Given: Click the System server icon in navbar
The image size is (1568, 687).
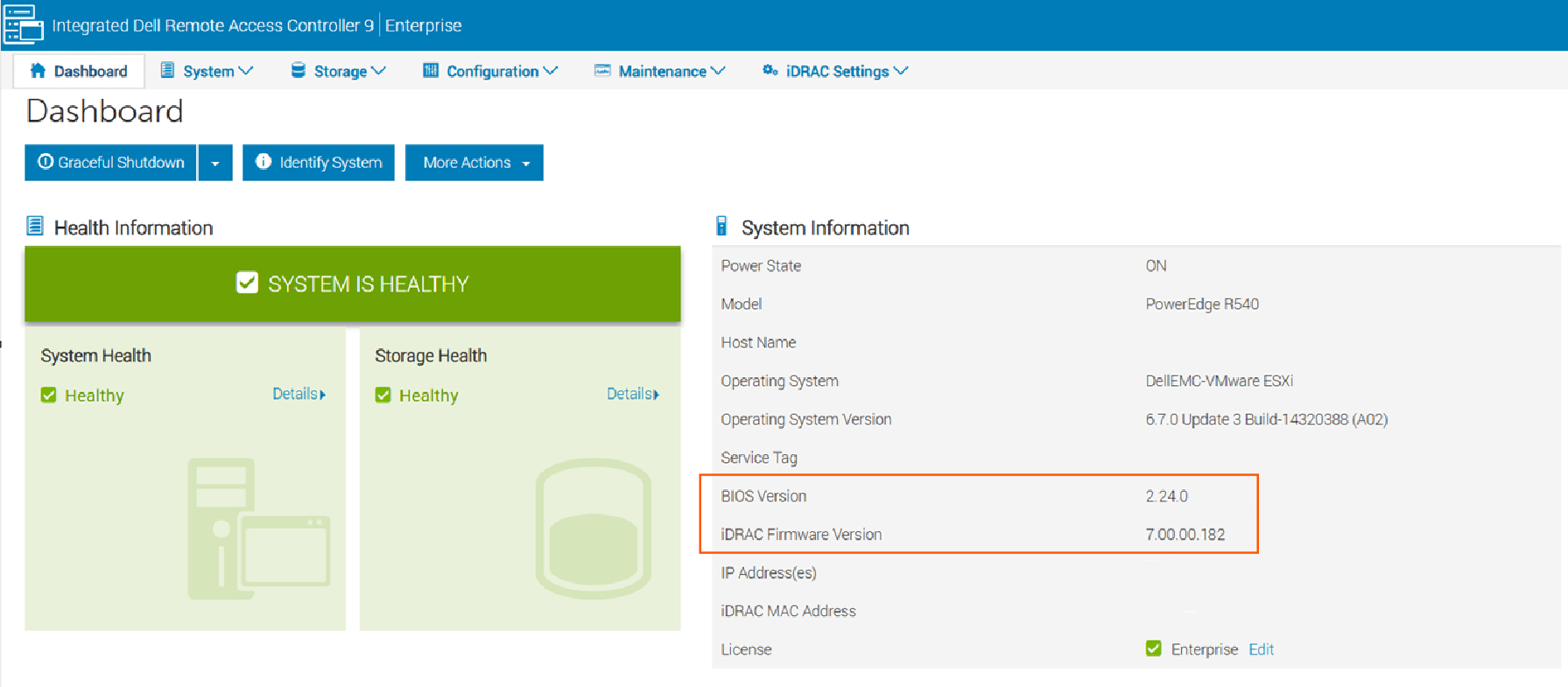Looking at the screenshot, I should [167, 71].
